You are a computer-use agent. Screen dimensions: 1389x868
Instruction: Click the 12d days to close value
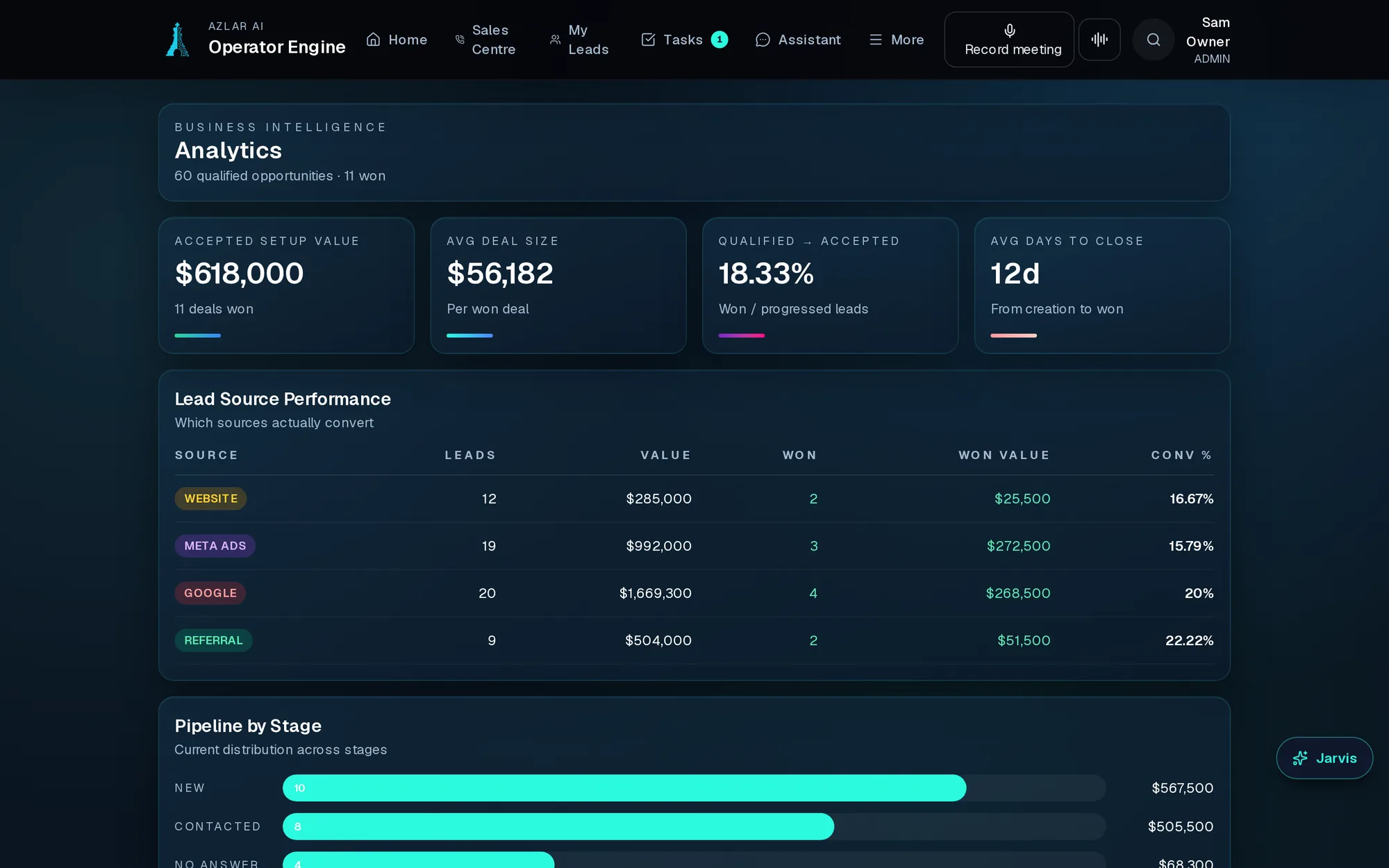[x=1015, y=274]
